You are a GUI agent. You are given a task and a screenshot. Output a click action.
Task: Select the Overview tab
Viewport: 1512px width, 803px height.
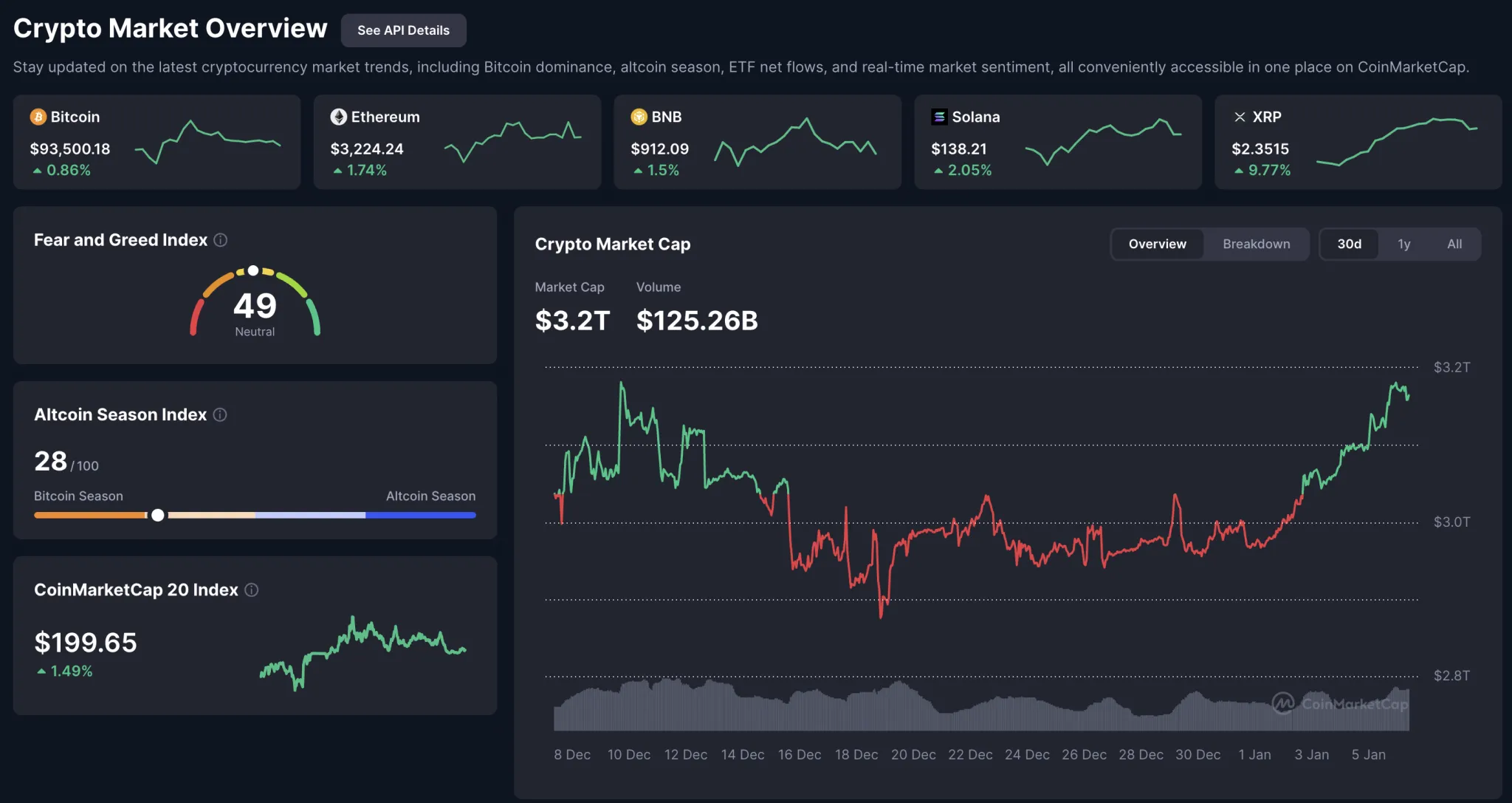click(x=1157, y=244)
